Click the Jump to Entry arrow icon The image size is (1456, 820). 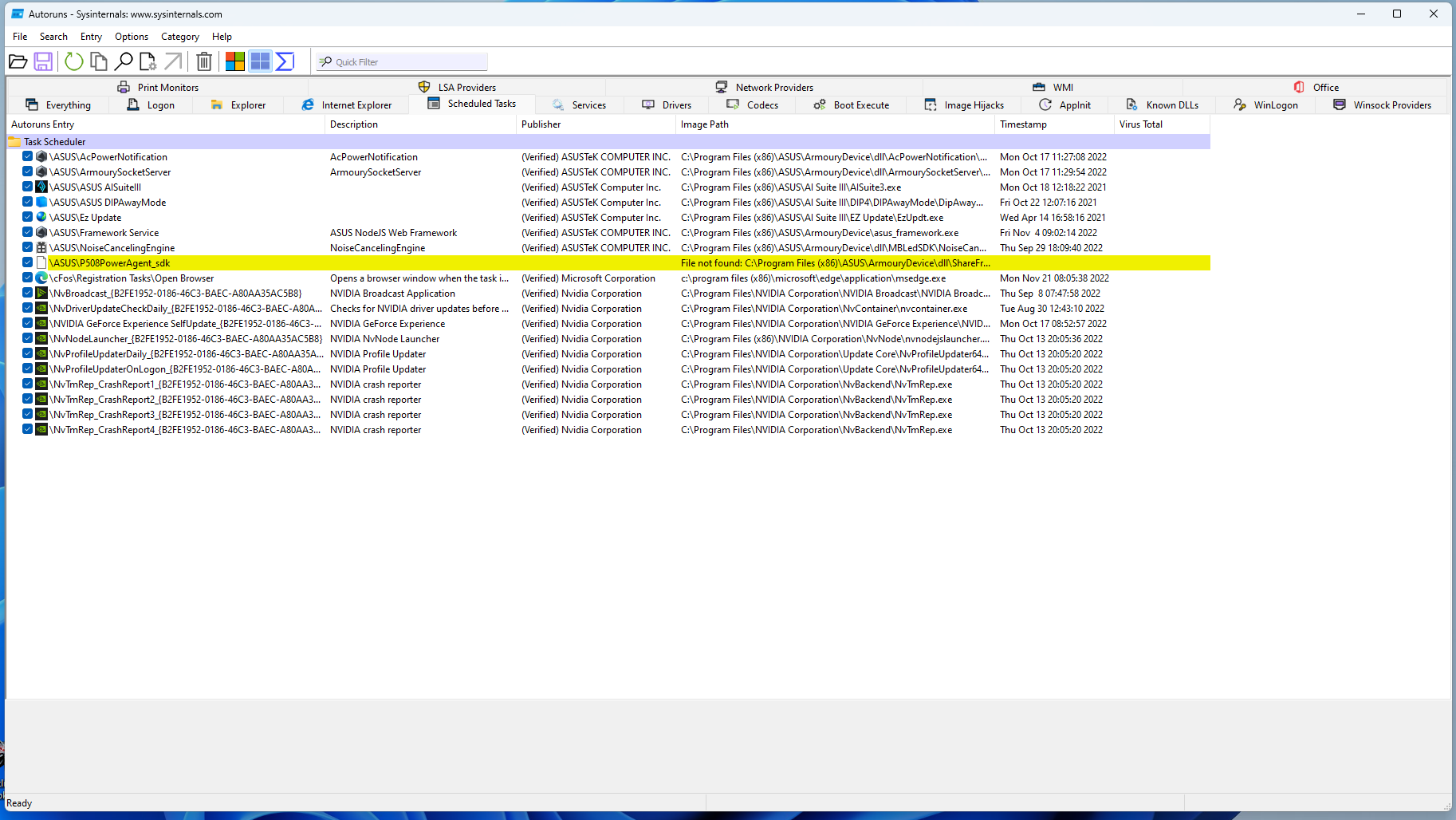click(173, 61)
